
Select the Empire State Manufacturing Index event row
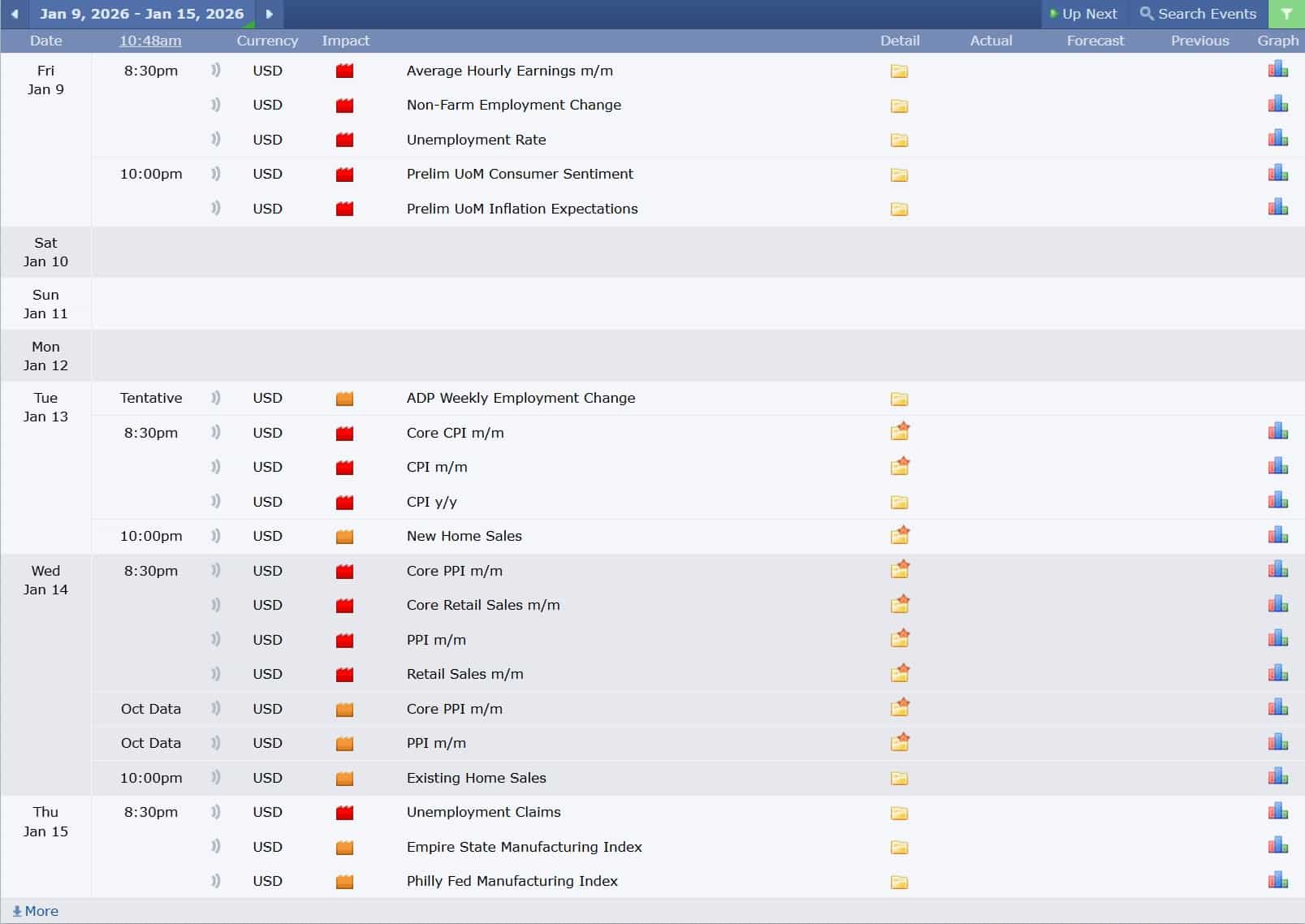pyautogui.click(x=524, y=847)
